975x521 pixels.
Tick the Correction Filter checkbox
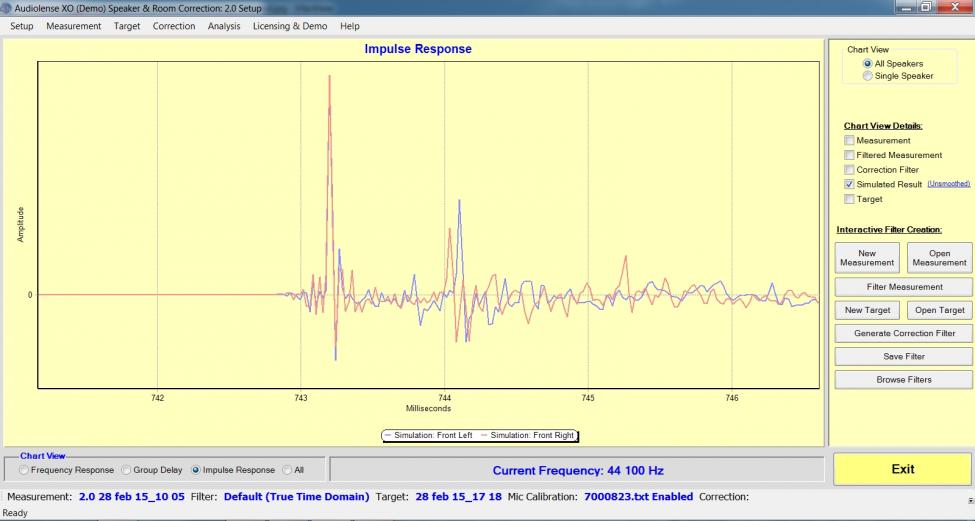pyautogui.click(x=849, y=170)
